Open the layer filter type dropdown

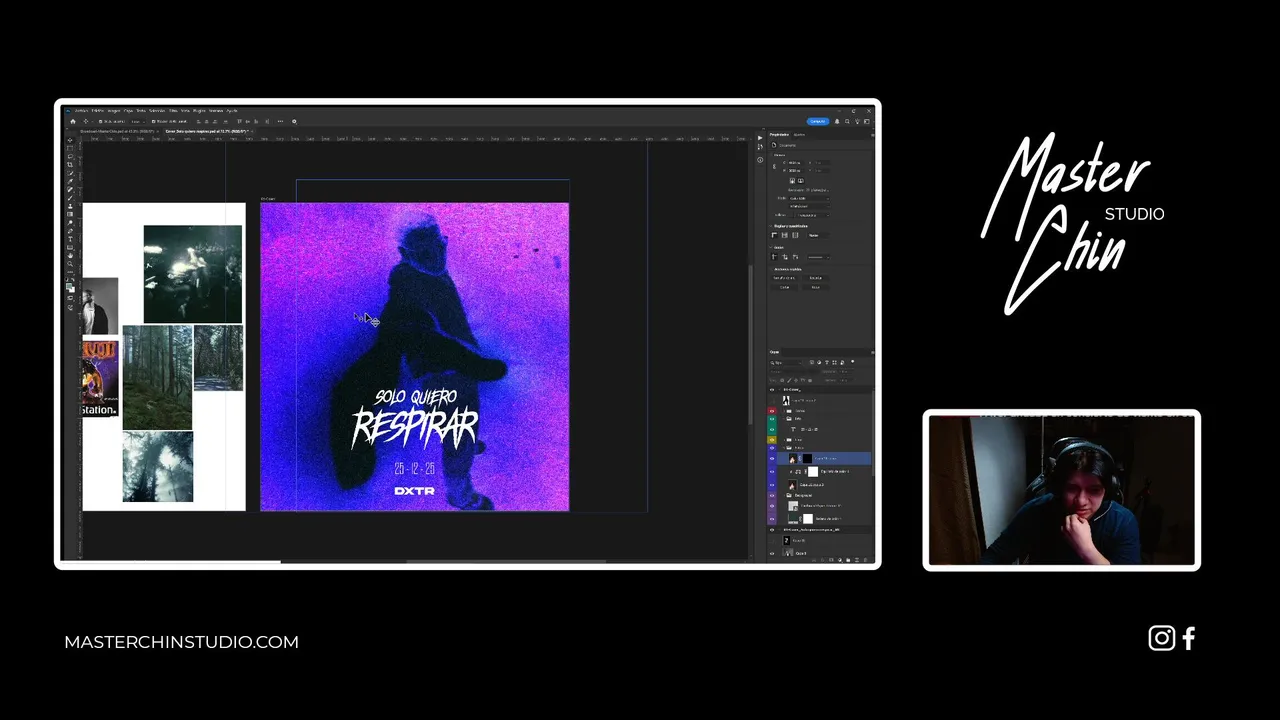(x=785, y=363)
